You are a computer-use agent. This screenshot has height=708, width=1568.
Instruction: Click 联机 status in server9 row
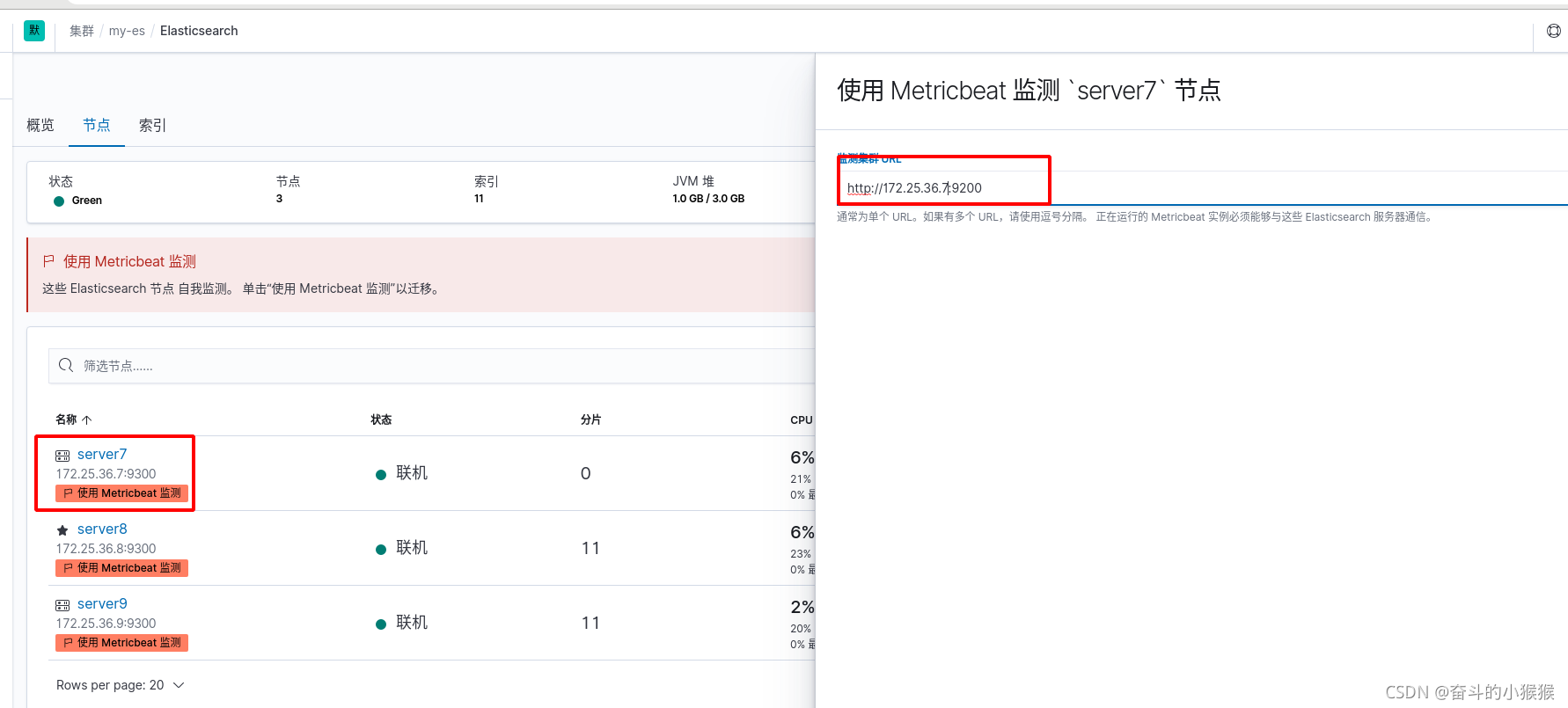coord(402,623)
